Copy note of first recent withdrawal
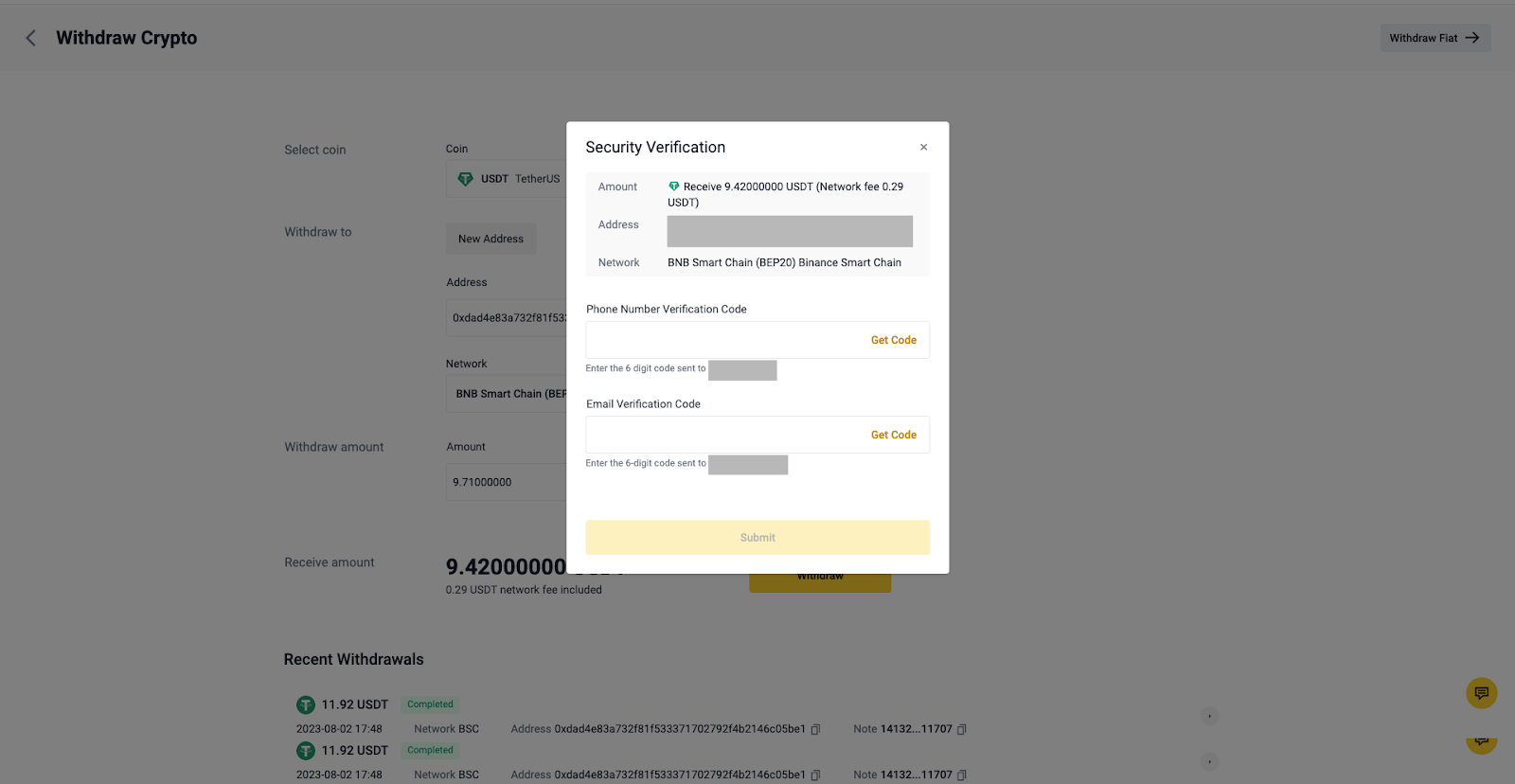The height and width of the screenshot is (784, 1515). [x=961, y=729]
